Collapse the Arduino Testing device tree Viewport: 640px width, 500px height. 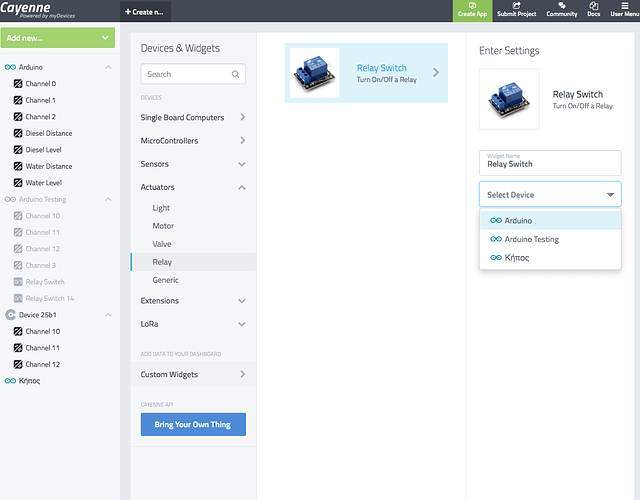[108, 199]
